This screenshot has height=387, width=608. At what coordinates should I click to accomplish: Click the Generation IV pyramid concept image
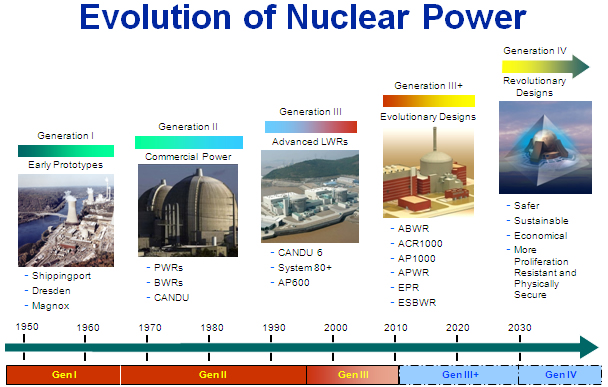coord(545,147)
